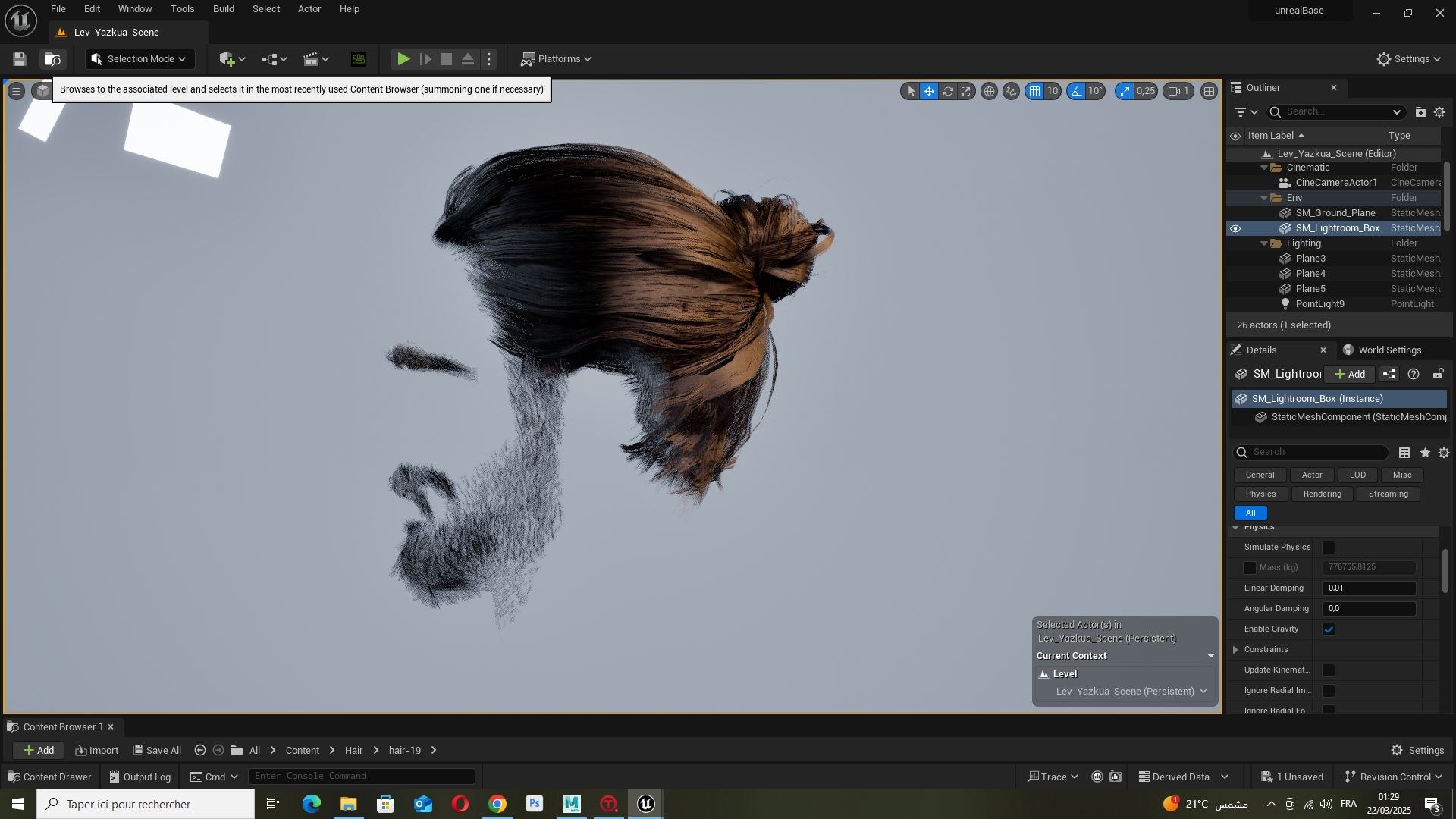Click the Add component button in Details
The image size is (1456, 819).
tap(1350, 374)
